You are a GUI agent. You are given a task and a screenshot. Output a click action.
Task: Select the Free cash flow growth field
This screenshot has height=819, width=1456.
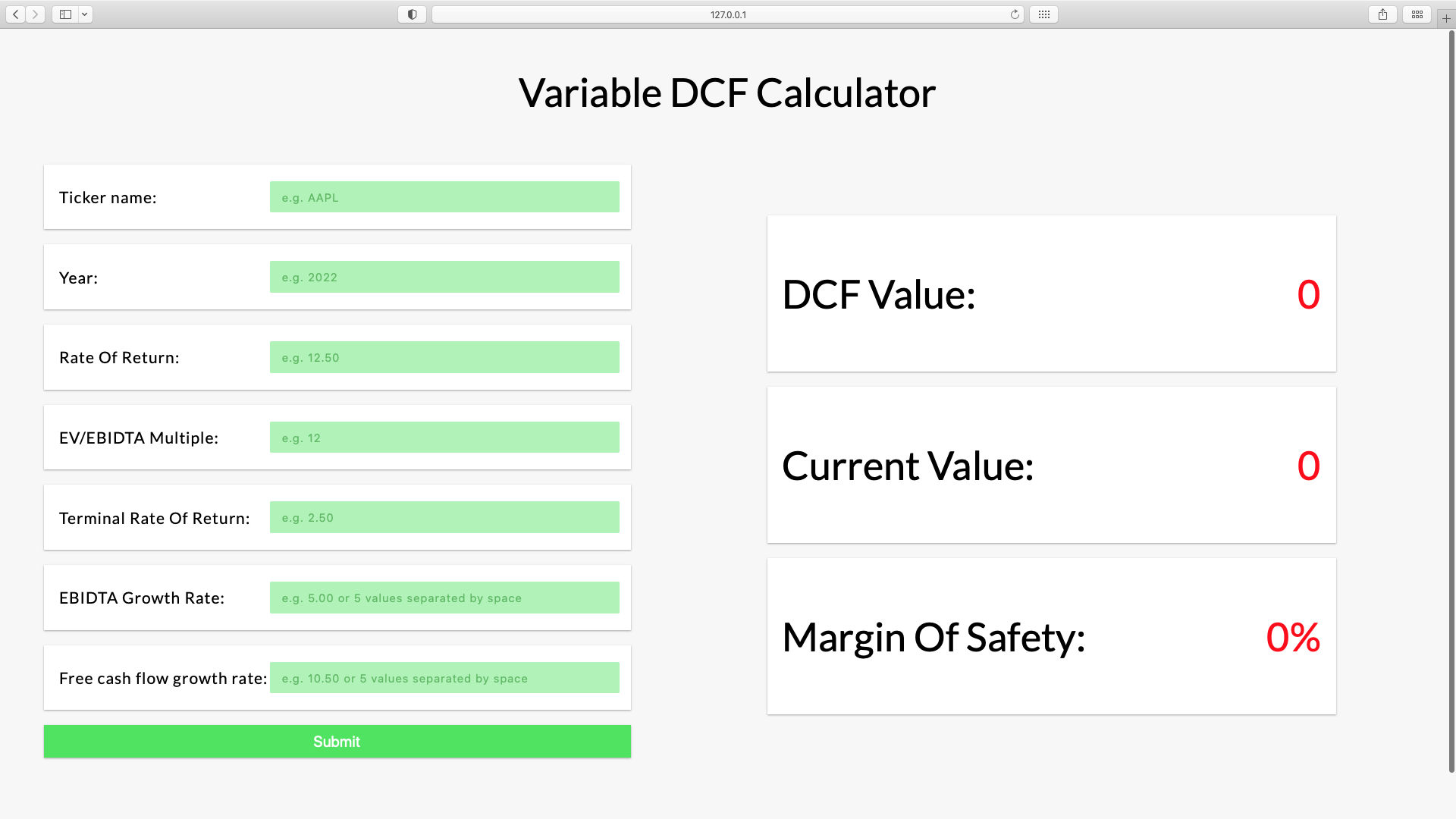click(444, 677)
